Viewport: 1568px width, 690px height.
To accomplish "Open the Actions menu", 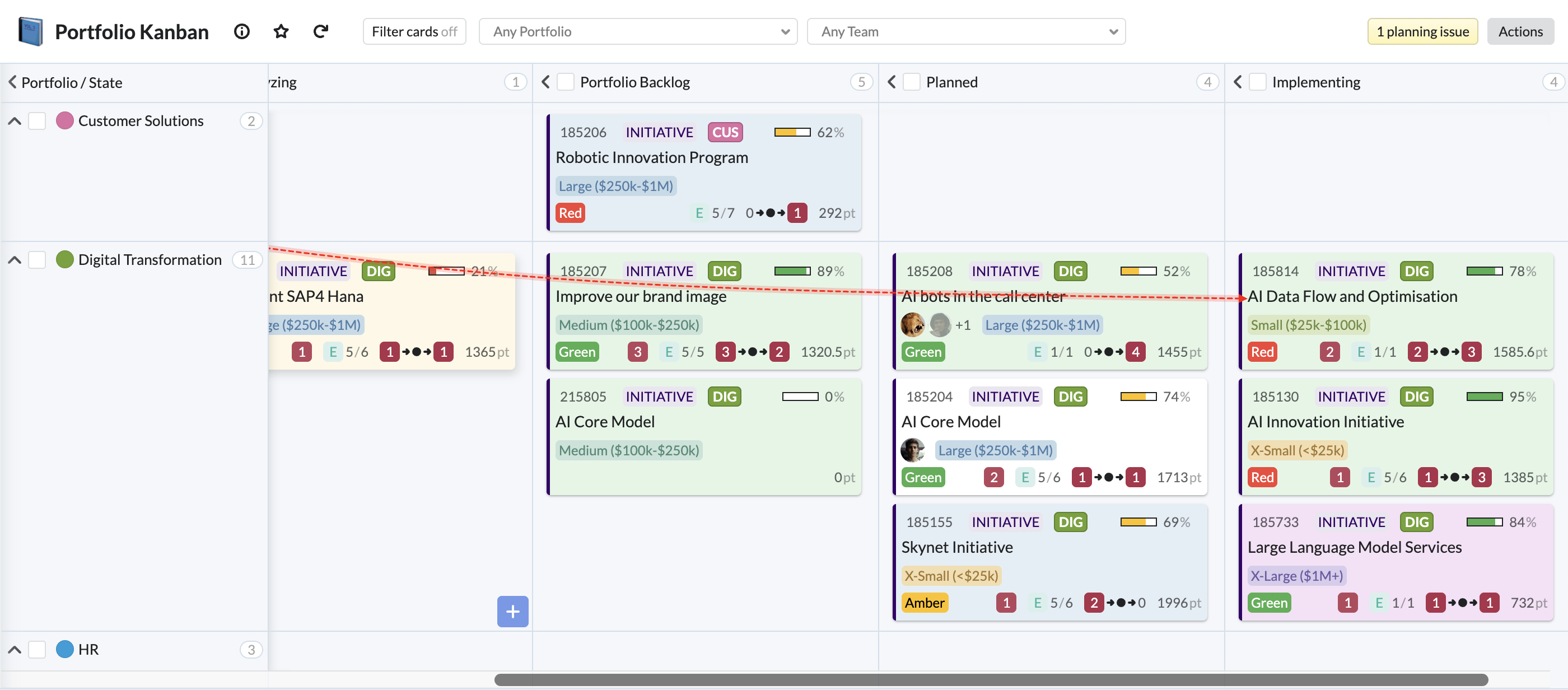I will coord(1519,32).
